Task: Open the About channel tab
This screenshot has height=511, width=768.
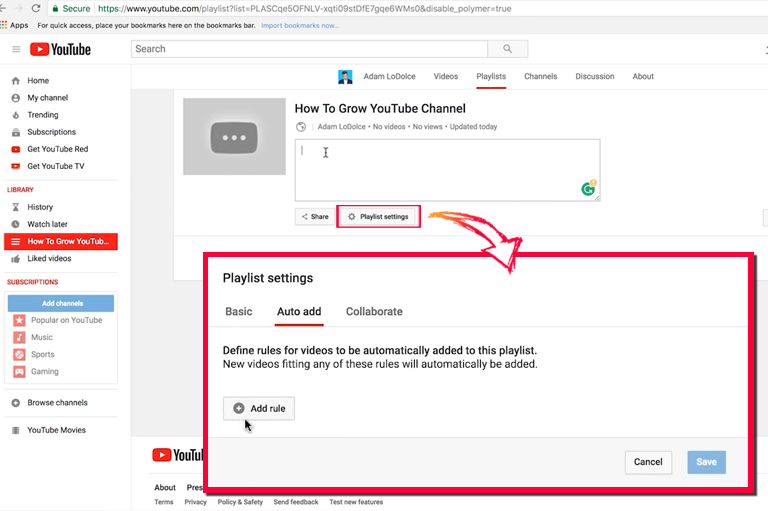Action: 643,76
